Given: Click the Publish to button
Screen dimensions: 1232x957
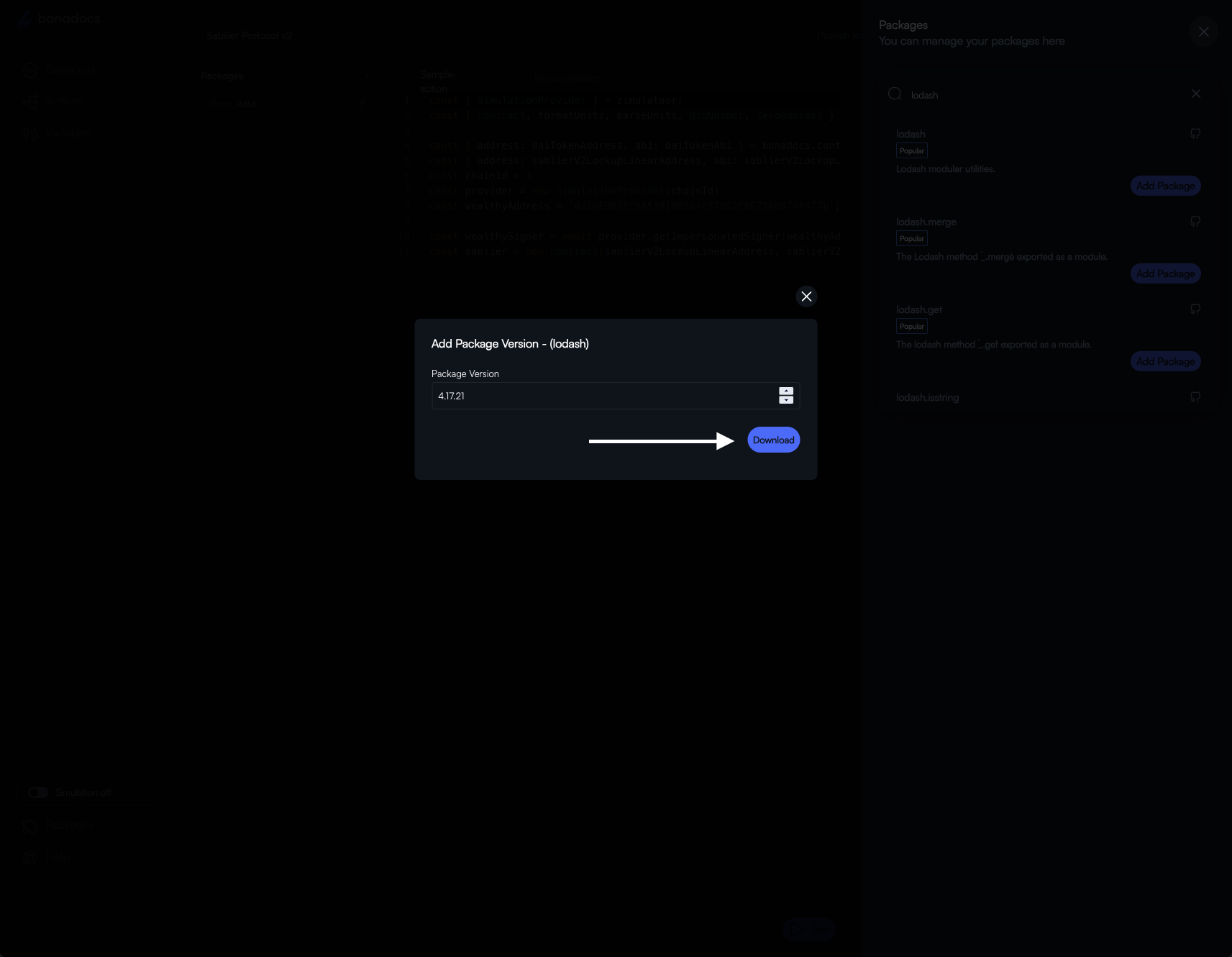Looking at the screenshot, I should pos(839,35).
